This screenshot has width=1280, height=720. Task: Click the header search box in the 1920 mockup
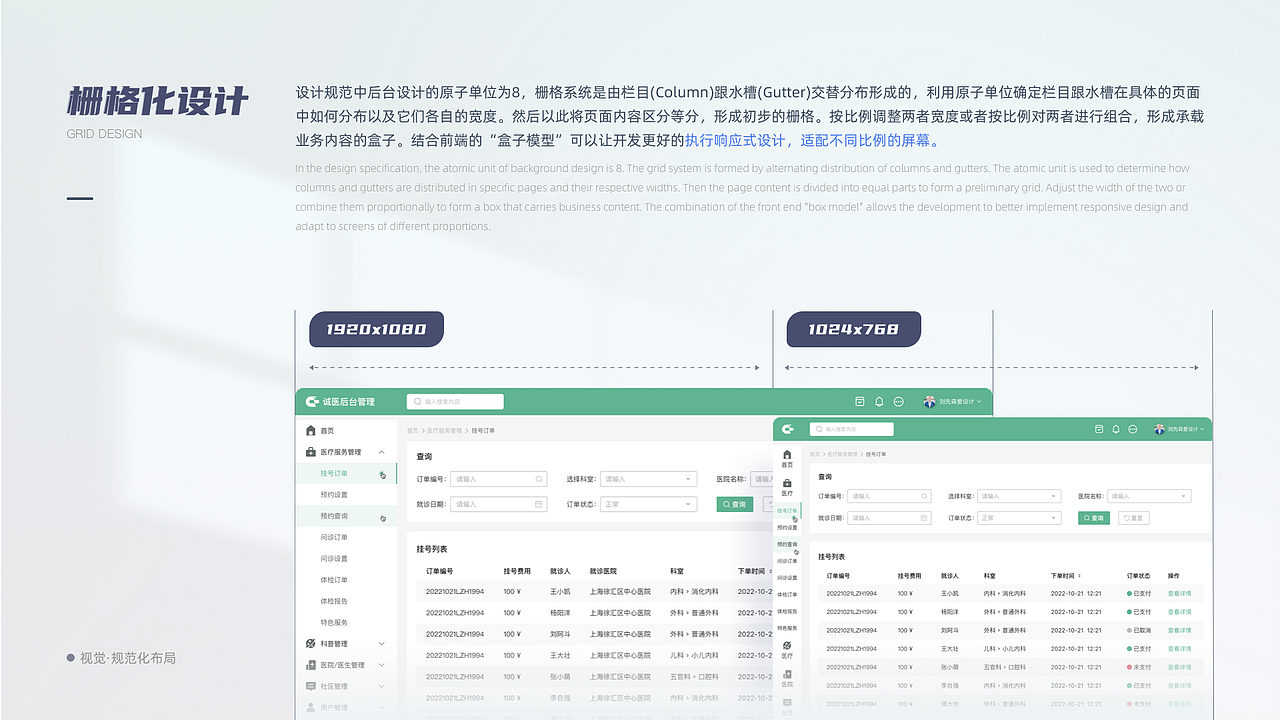(455, 401)
